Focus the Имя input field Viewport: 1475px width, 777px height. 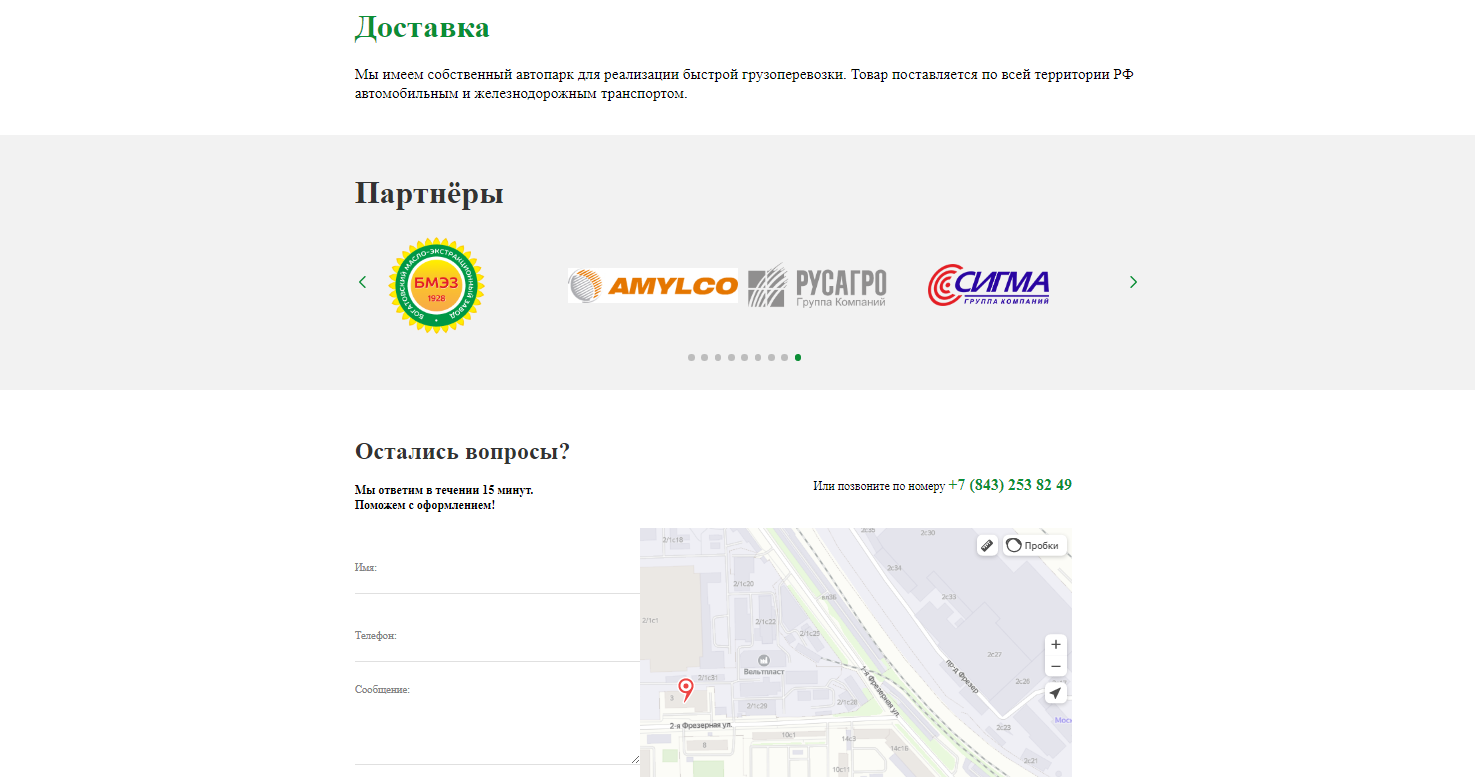tap(497, 568)
